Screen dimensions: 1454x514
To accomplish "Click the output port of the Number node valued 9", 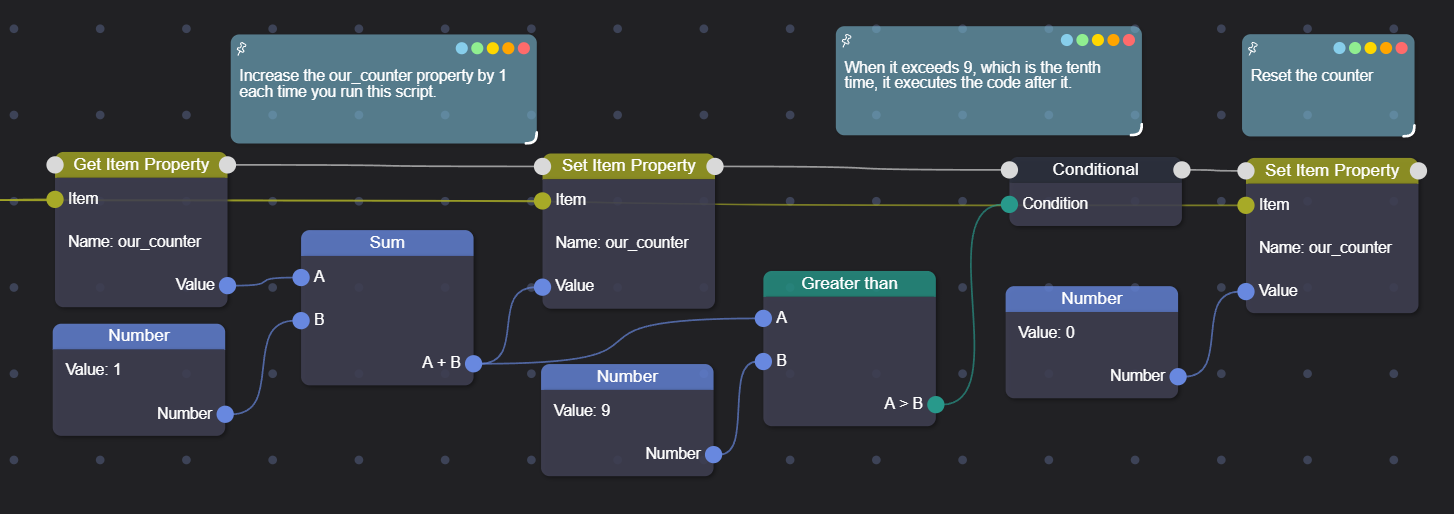I will coord(713,454).
